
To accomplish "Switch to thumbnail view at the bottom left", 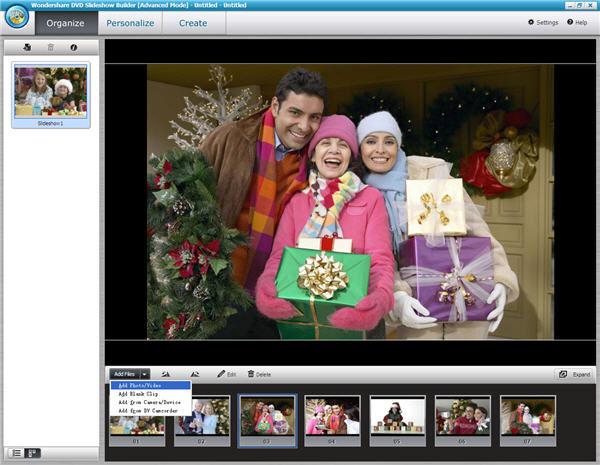I will click(x=33, y=453).
